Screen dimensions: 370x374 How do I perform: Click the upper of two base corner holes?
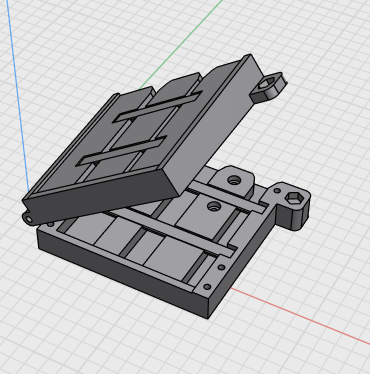221,267
